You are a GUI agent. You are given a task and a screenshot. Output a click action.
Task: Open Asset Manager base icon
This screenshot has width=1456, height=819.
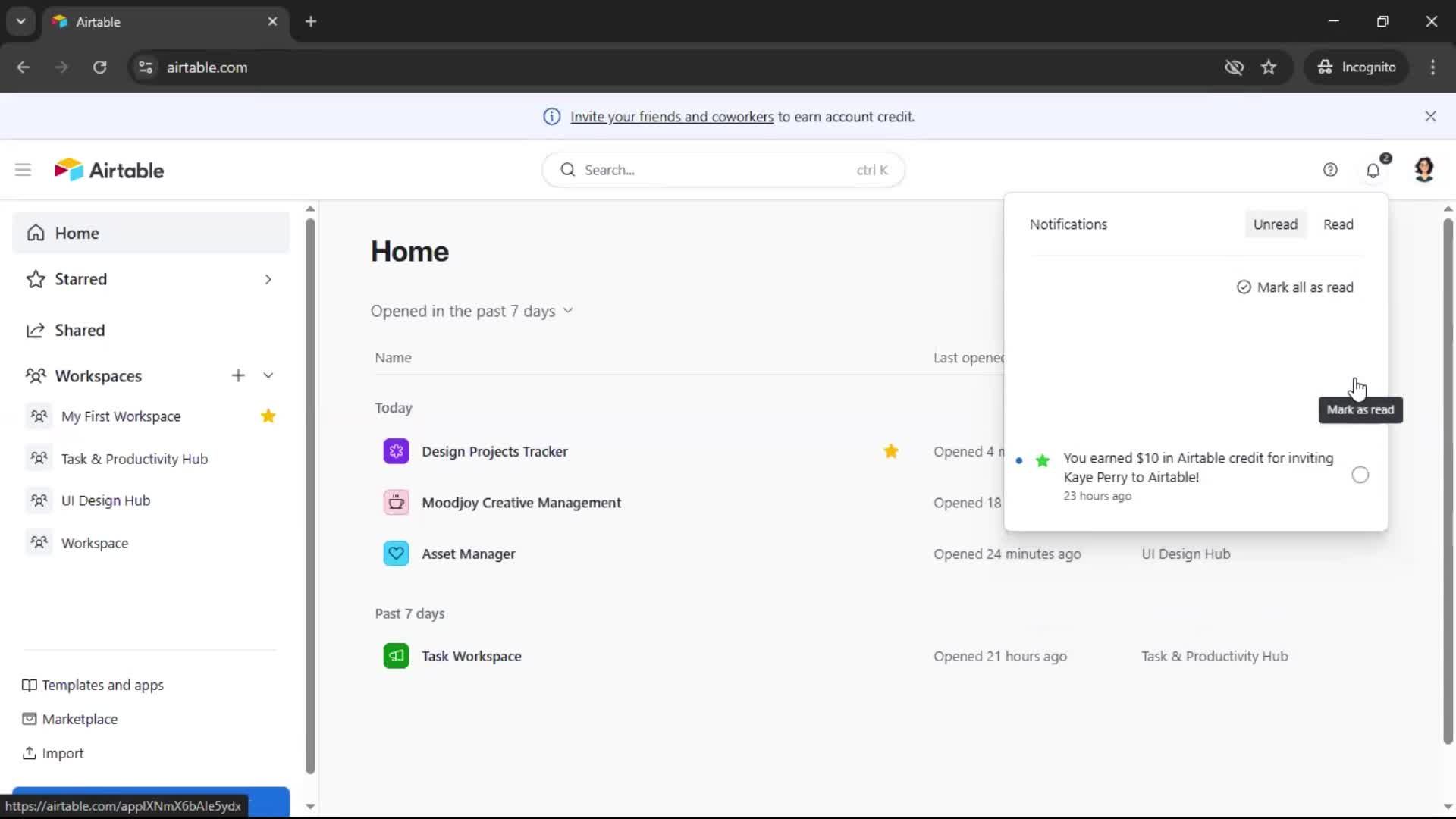(x=396, y=554)
